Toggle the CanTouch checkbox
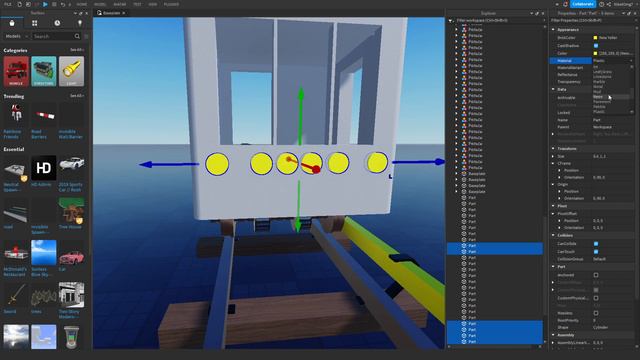The width and height of the screenshot is (640, 360). (596, 251)
